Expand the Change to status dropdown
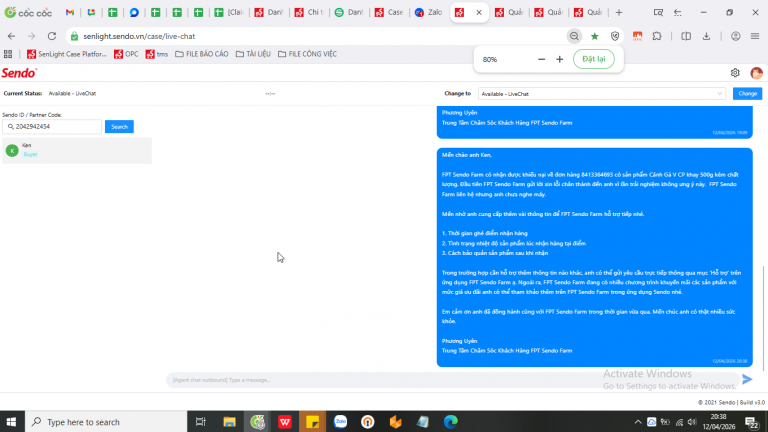Screen dimensions: 768x432 601,94
